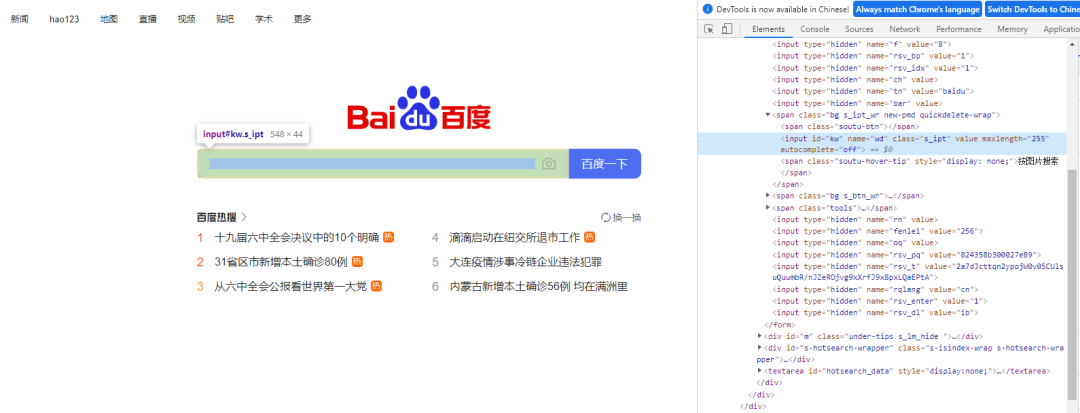Screen dimensions: 1080x413
Task: Select hidden input name rqlang line
Action: click(875, 290)
